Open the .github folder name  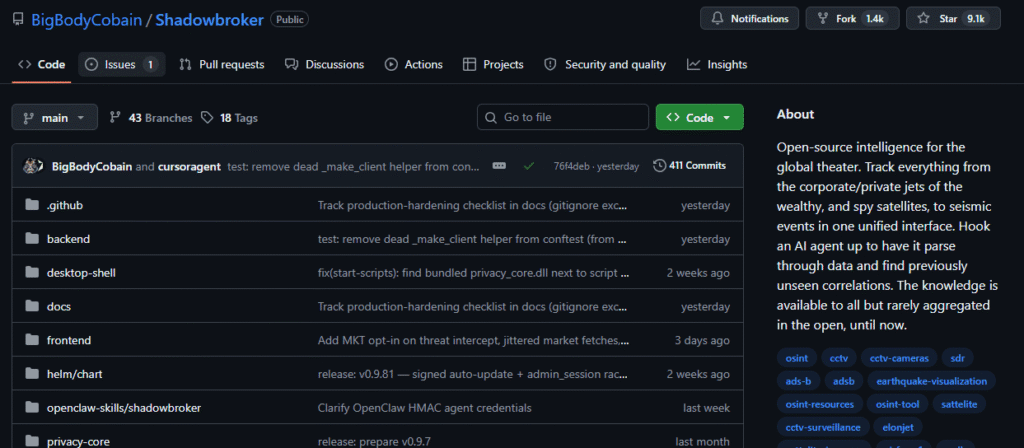tap(65, 205)
